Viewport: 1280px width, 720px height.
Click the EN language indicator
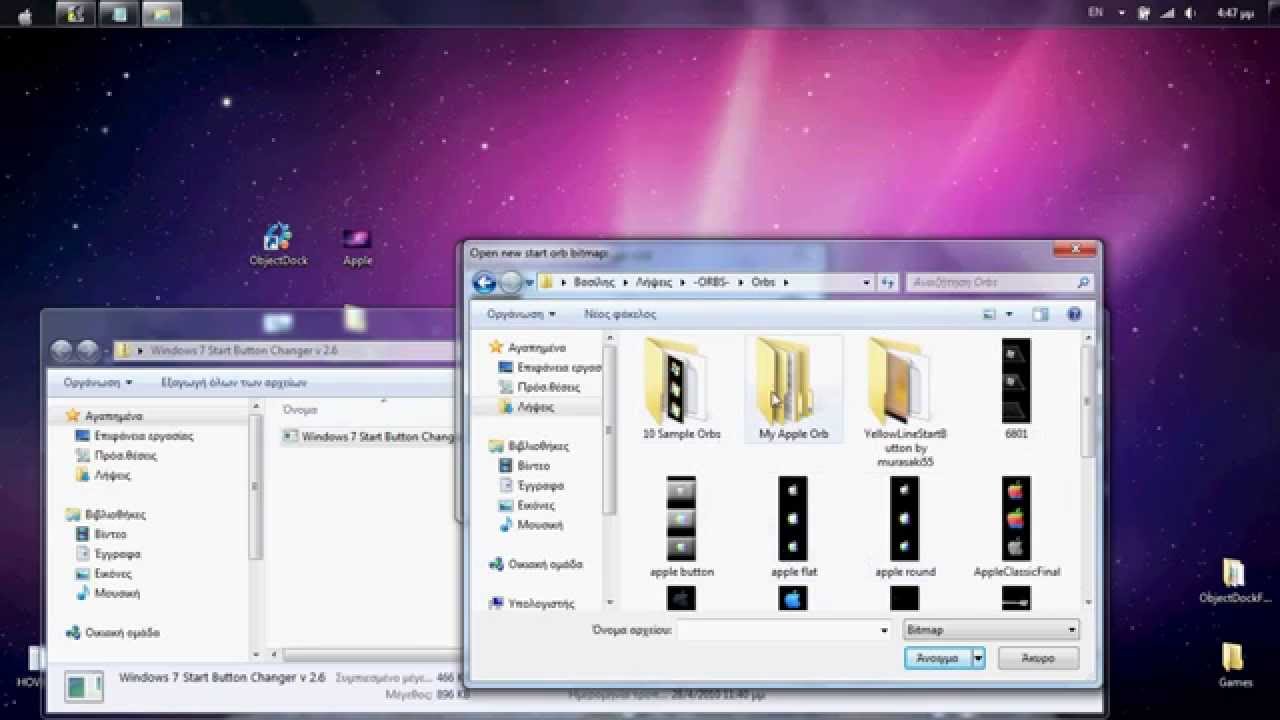[x=1095, y=13]
